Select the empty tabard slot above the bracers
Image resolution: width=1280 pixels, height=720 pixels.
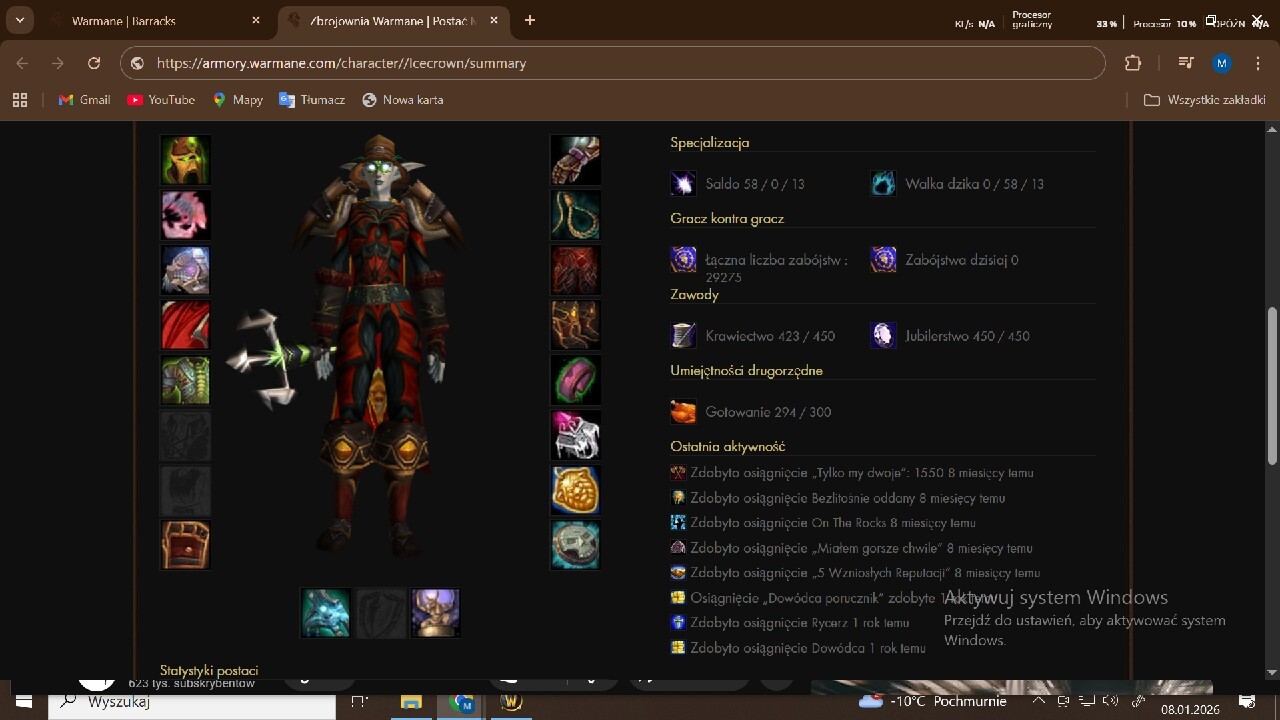tap(186, 490)
